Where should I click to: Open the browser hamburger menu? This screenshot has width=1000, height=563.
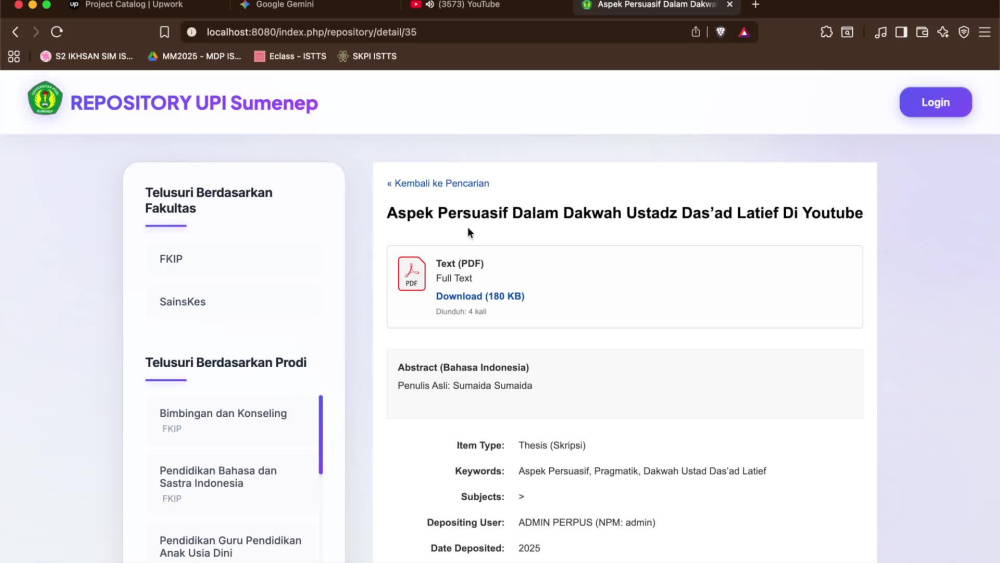point(985,32)
